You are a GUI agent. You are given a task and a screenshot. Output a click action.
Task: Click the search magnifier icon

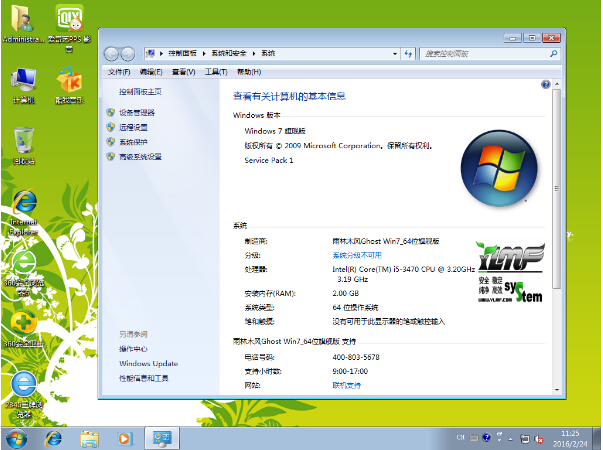(553, 53)
